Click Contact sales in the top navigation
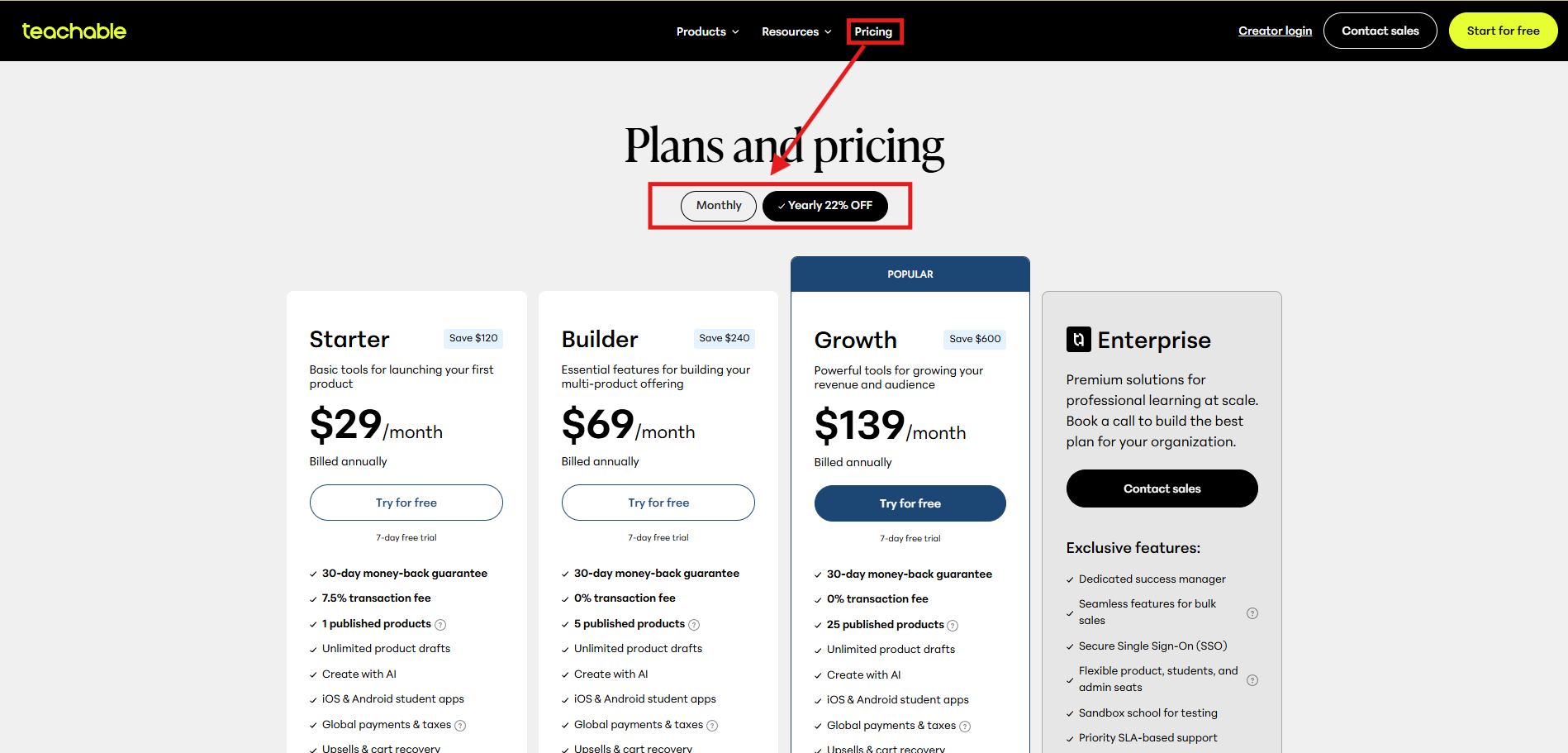Viewport: 1568px width, 753px height. coord(1380,31)
